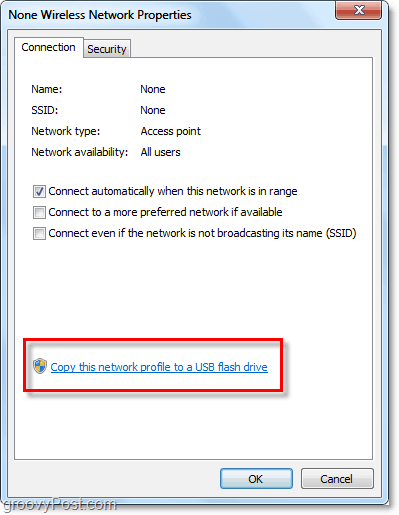Screen dimensions: 399x515
Task: Select the Connection tab
Action: tap(49, 47)
